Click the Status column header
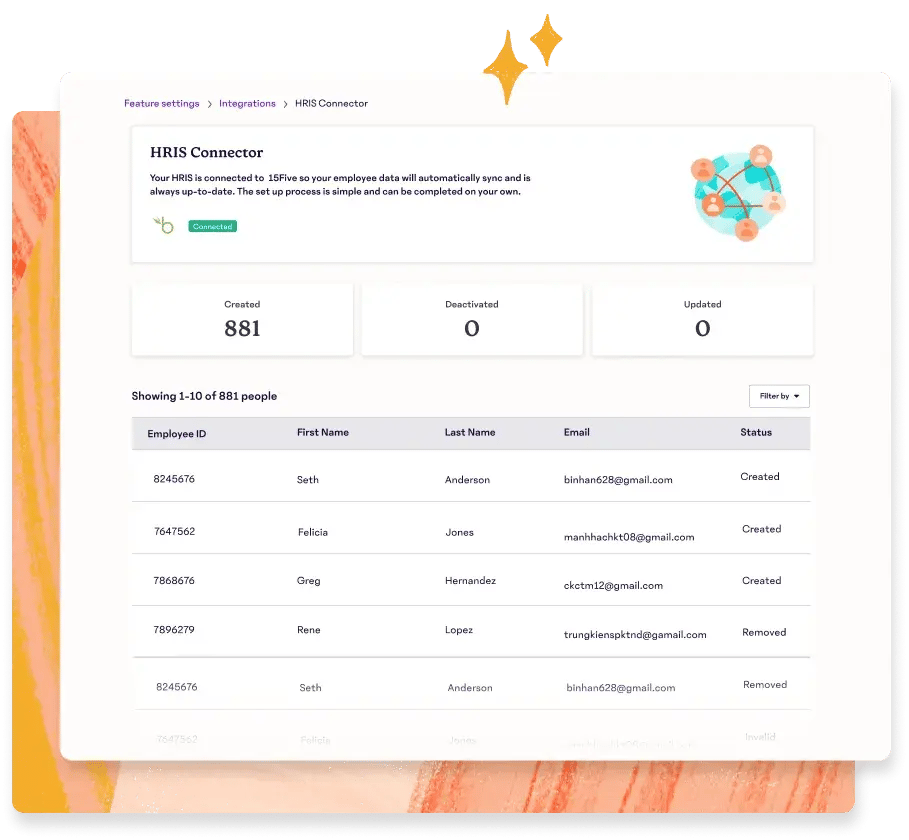Screen dimensions: 909x840 [x=756, y=432]
